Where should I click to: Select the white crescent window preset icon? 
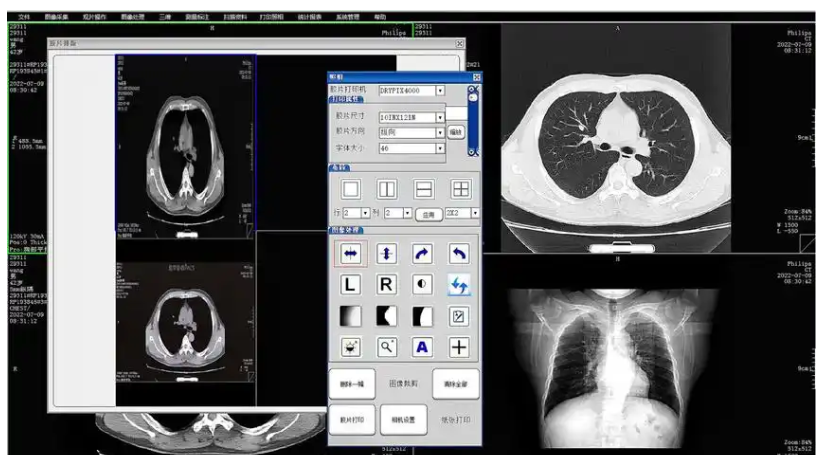click(x=422, y=316)
